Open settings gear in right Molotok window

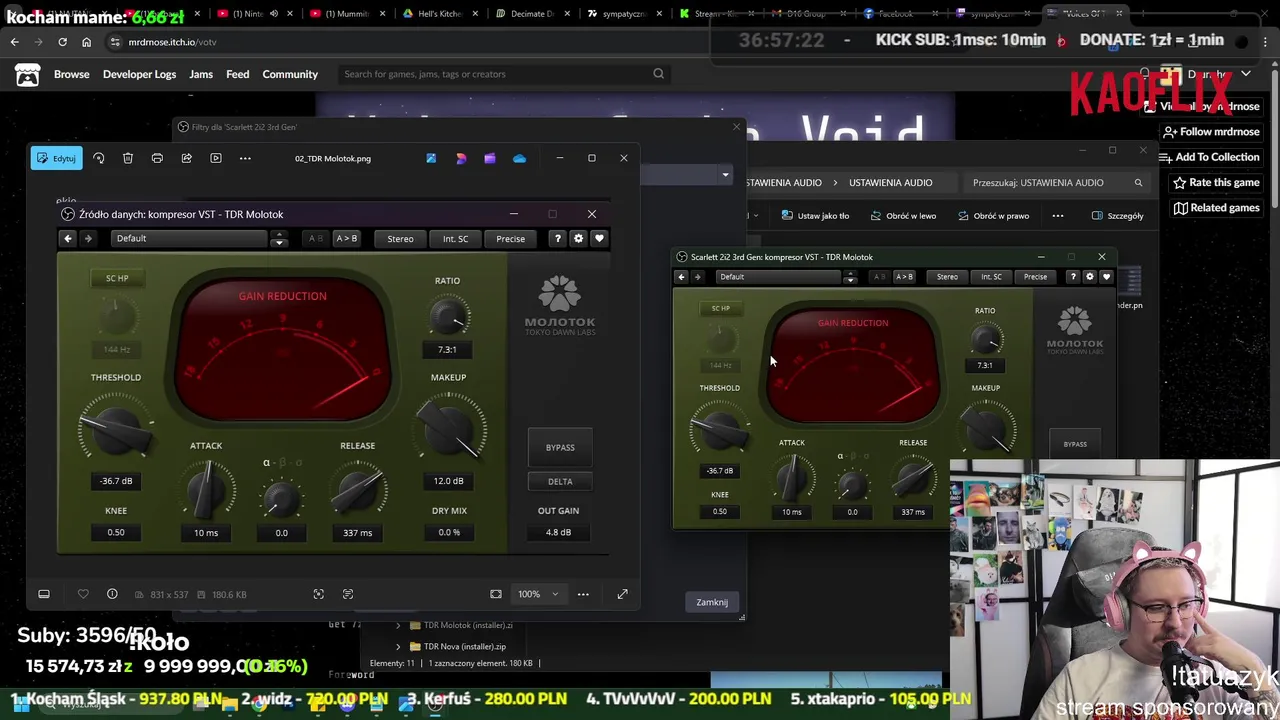coord(1090,277)
